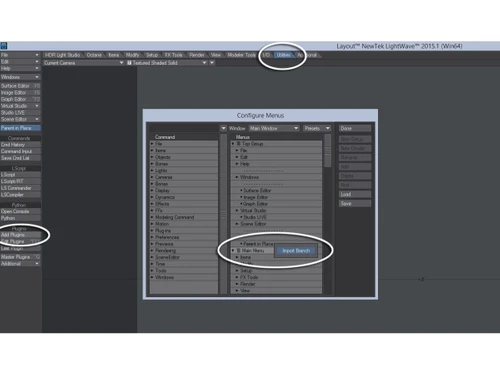Expand the Windows dropdown in the left sidebar
The width and height of the screenshot is (500, 375).
pos(20,77)
